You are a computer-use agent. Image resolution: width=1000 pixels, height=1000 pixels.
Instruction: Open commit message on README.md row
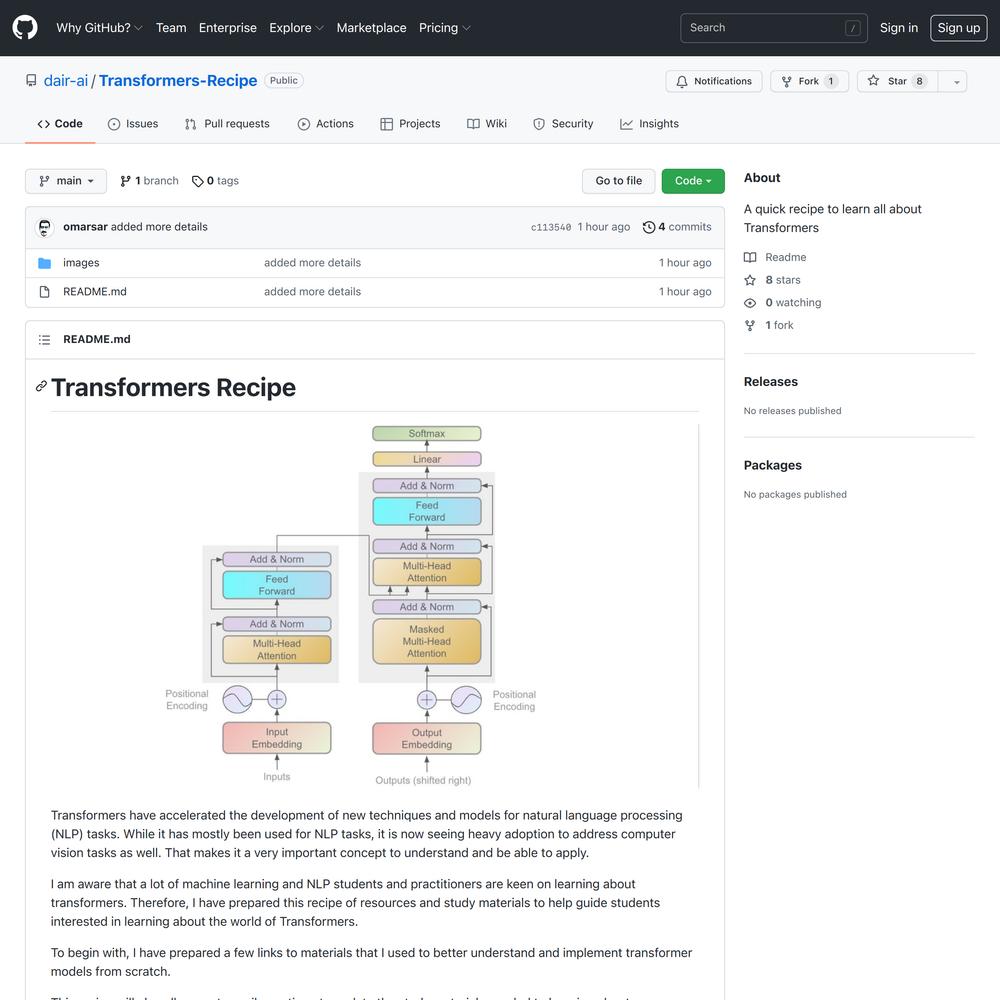(x=312, y=291)
